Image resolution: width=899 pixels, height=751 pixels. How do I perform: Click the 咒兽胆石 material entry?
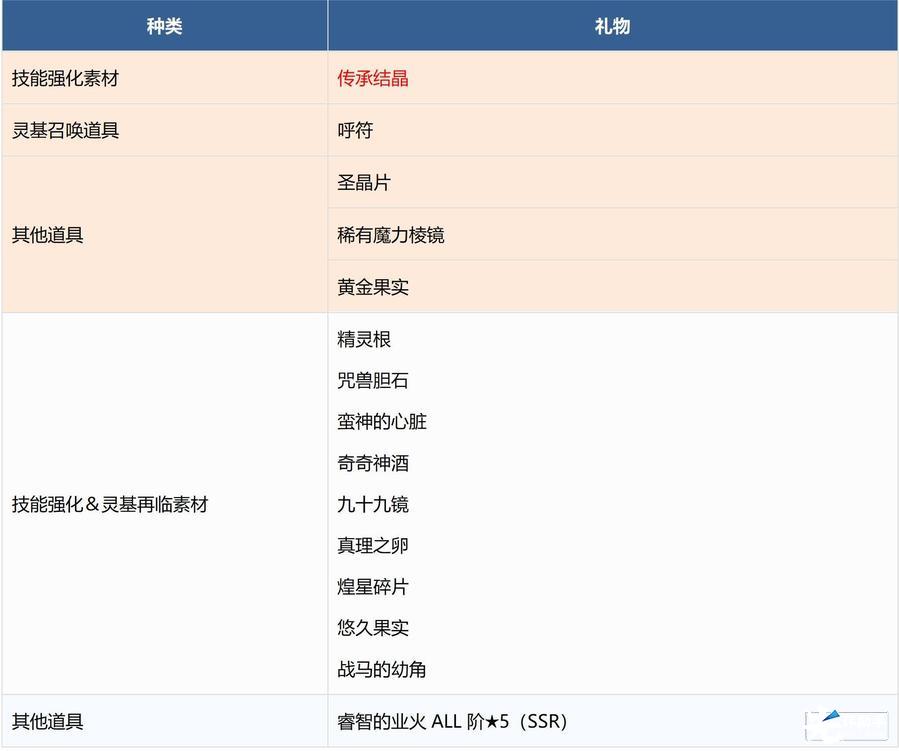click(x=373, y=381)
